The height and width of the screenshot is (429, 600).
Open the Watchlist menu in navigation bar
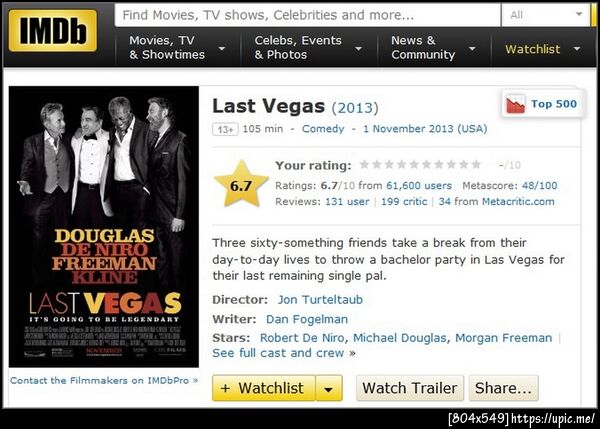point(543,49)
